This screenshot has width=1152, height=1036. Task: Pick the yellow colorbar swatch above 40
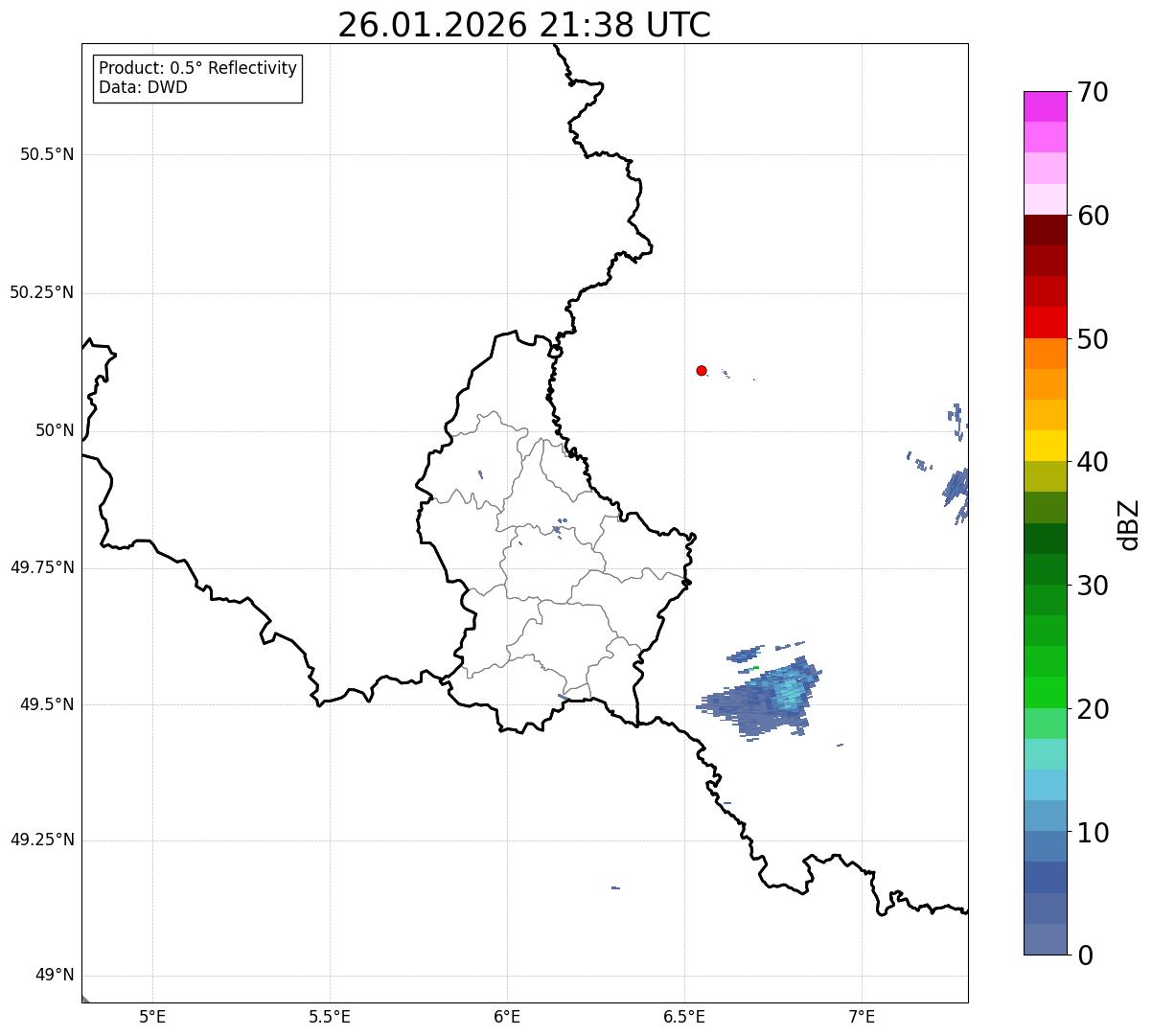[x=1045, y=446]
